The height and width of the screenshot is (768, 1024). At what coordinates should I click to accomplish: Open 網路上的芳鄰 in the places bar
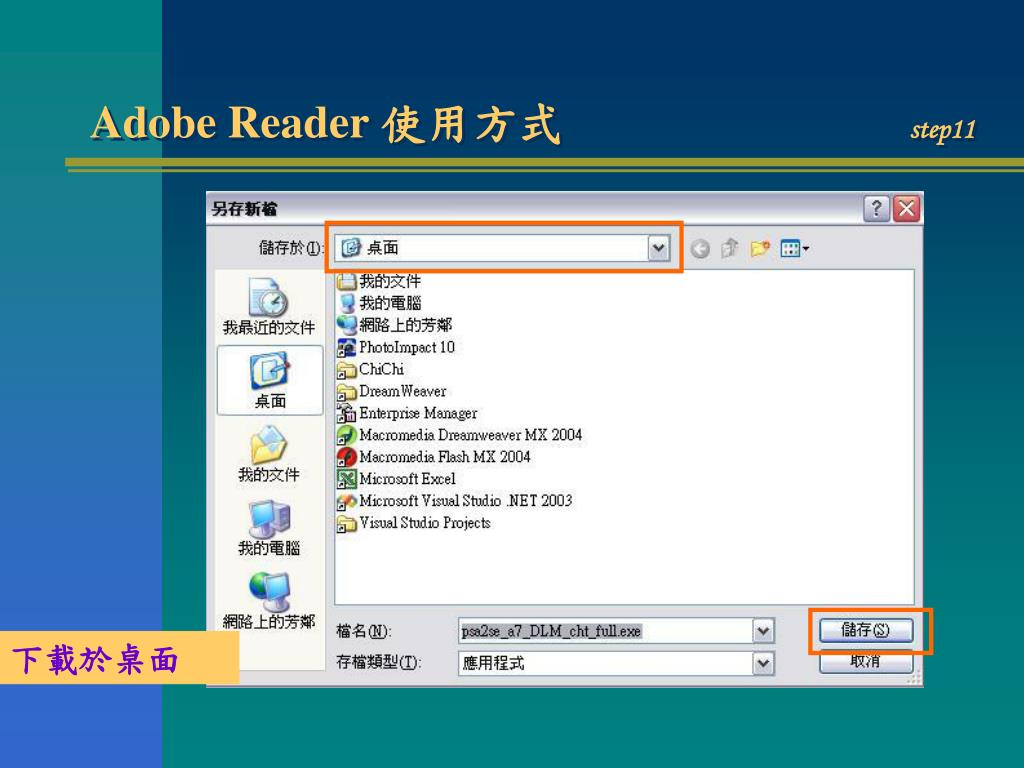(268, 601)
